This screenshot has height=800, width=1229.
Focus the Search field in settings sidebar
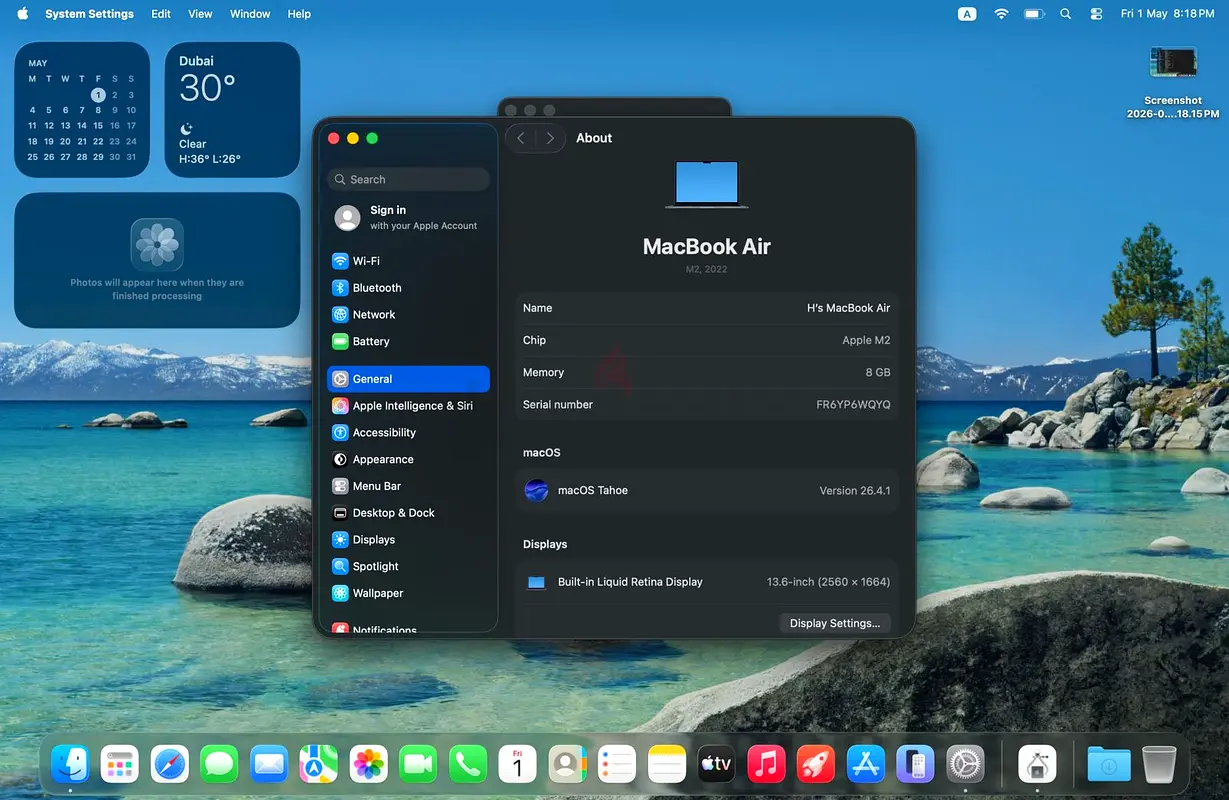coord(408,179)
